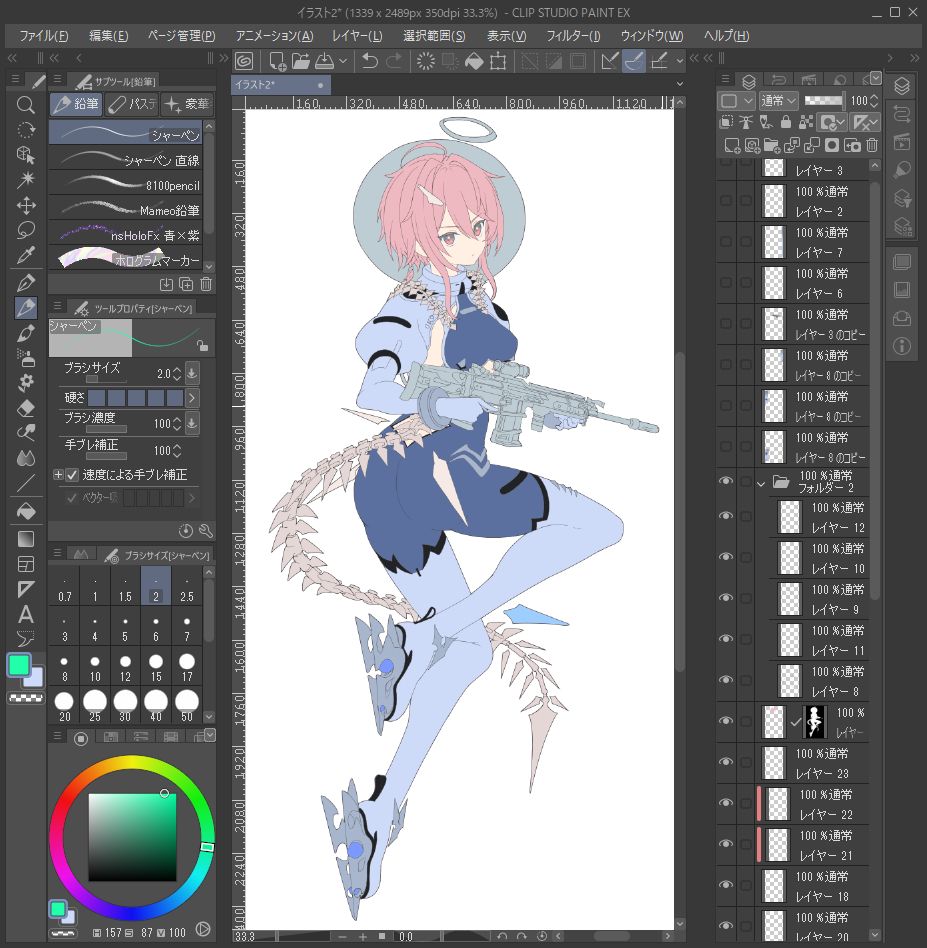Click the New raster layer icon

point(732,145)
